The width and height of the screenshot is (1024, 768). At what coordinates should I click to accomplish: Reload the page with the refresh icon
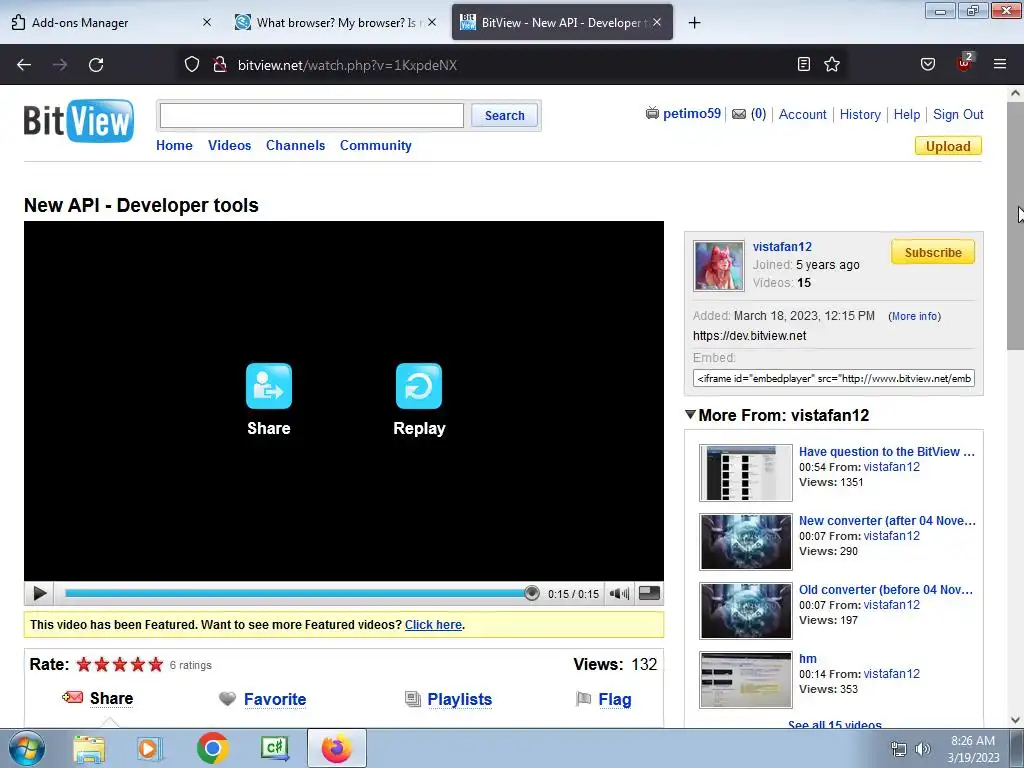tap(96, 65)
